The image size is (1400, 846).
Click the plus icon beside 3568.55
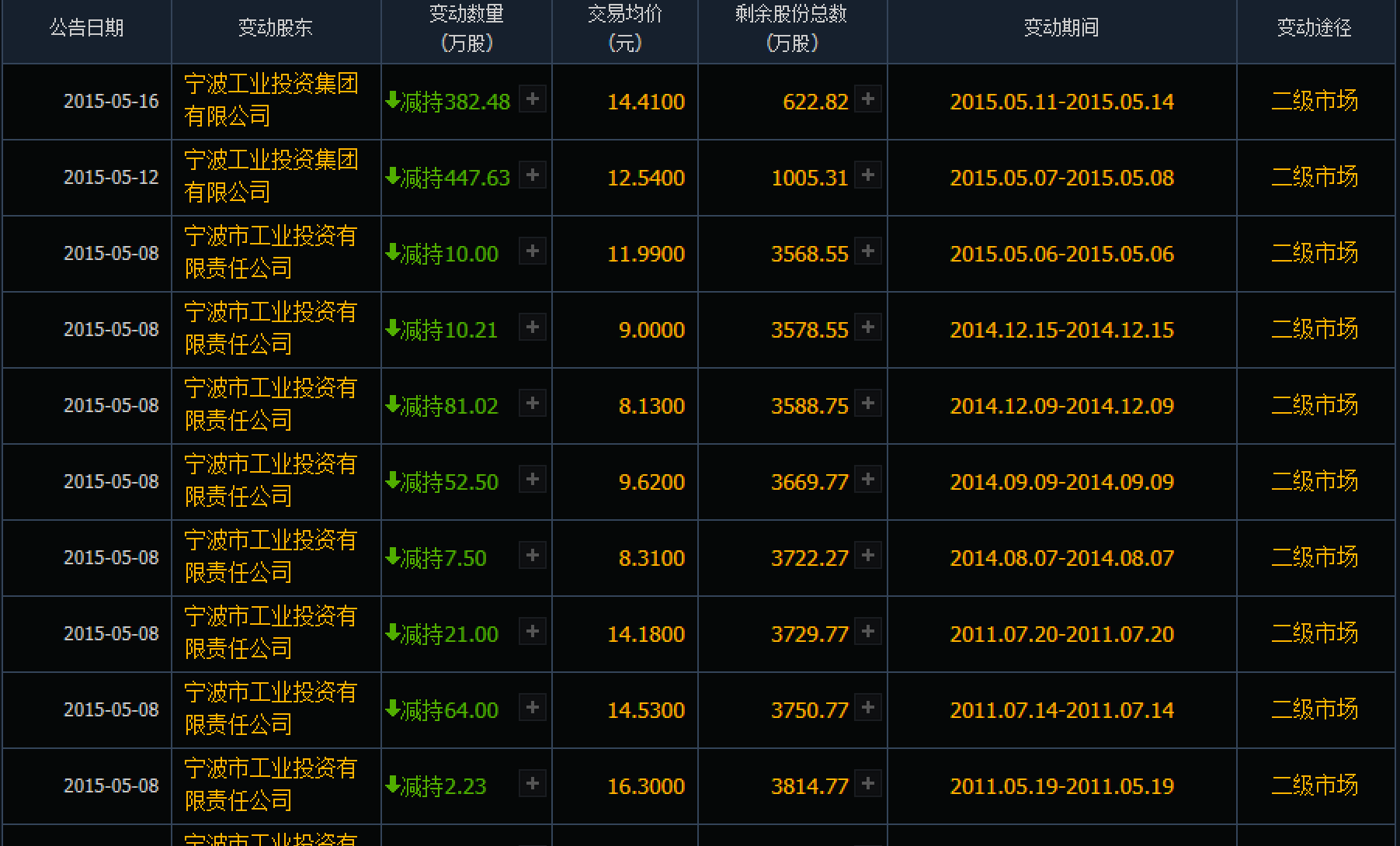[x=868, y=251]
